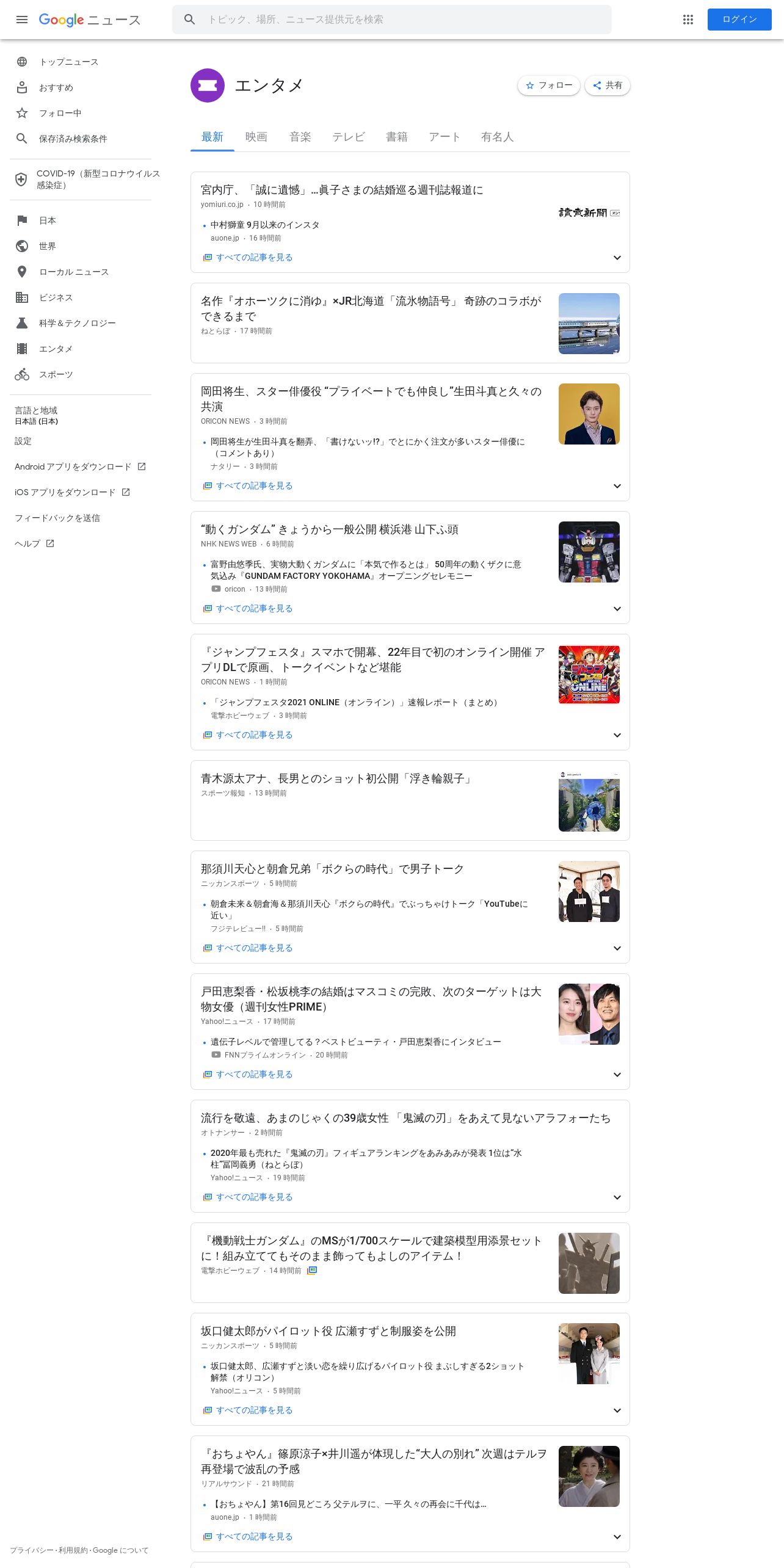Click video icon beside FNNプライムオンライン
The height and width of the screenshot is (1568, 784).
[x=216, y=1055]
